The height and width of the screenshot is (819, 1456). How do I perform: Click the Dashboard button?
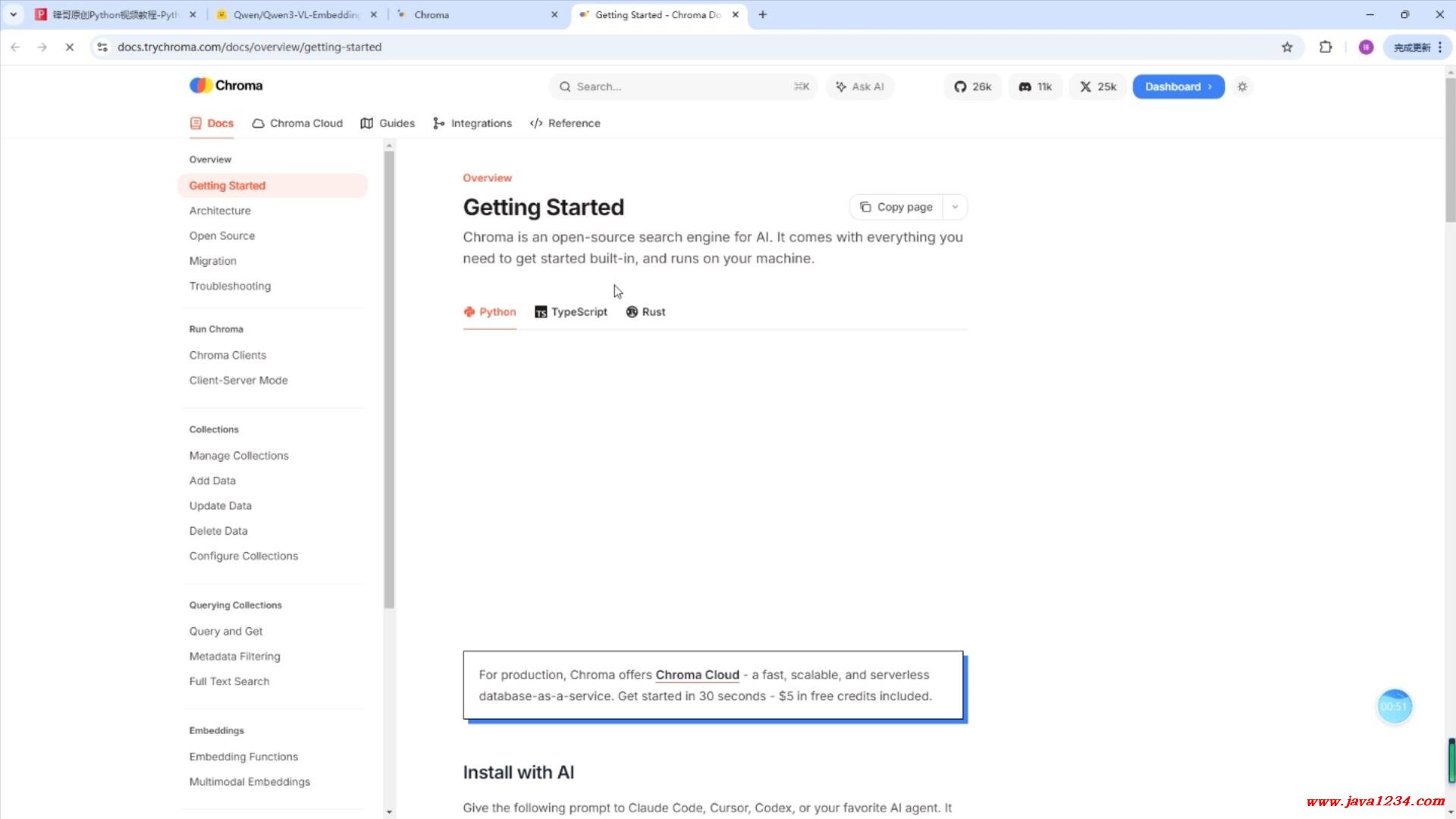1178,86
